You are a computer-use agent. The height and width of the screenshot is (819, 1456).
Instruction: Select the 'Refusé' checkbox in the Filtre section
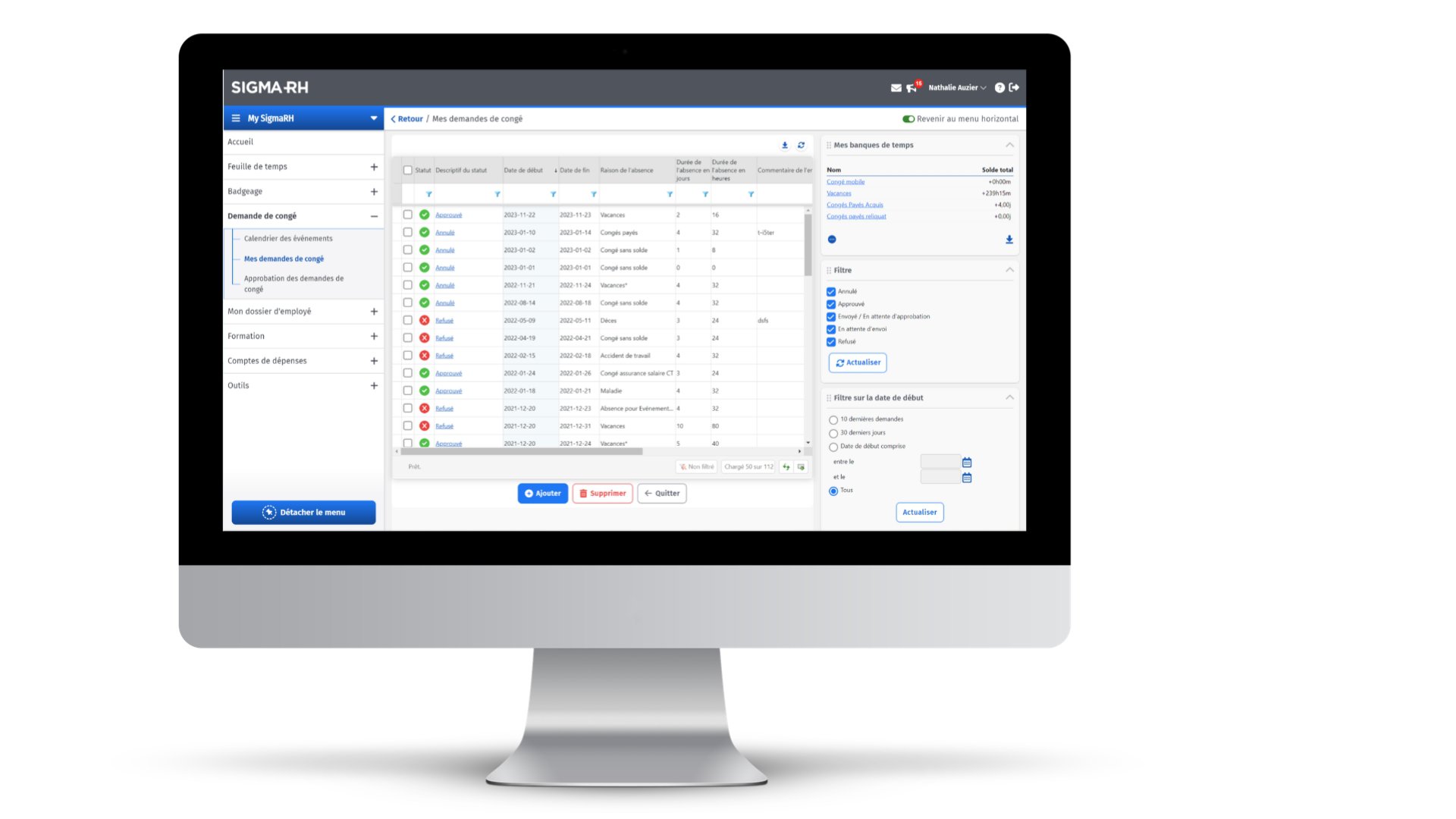click(831, 341)
